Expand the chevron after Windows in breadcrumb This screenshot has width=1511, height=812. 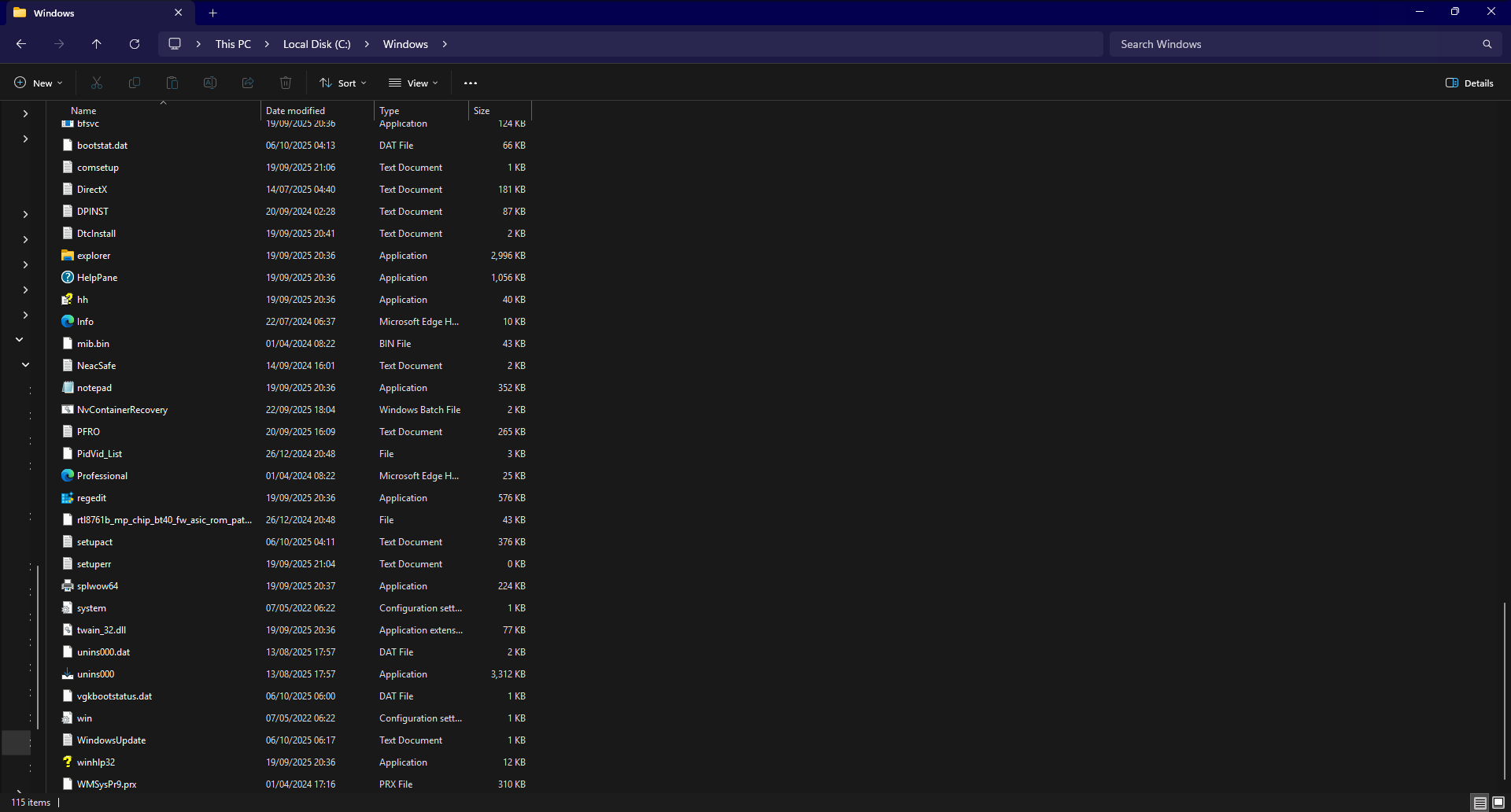point(445,44)
